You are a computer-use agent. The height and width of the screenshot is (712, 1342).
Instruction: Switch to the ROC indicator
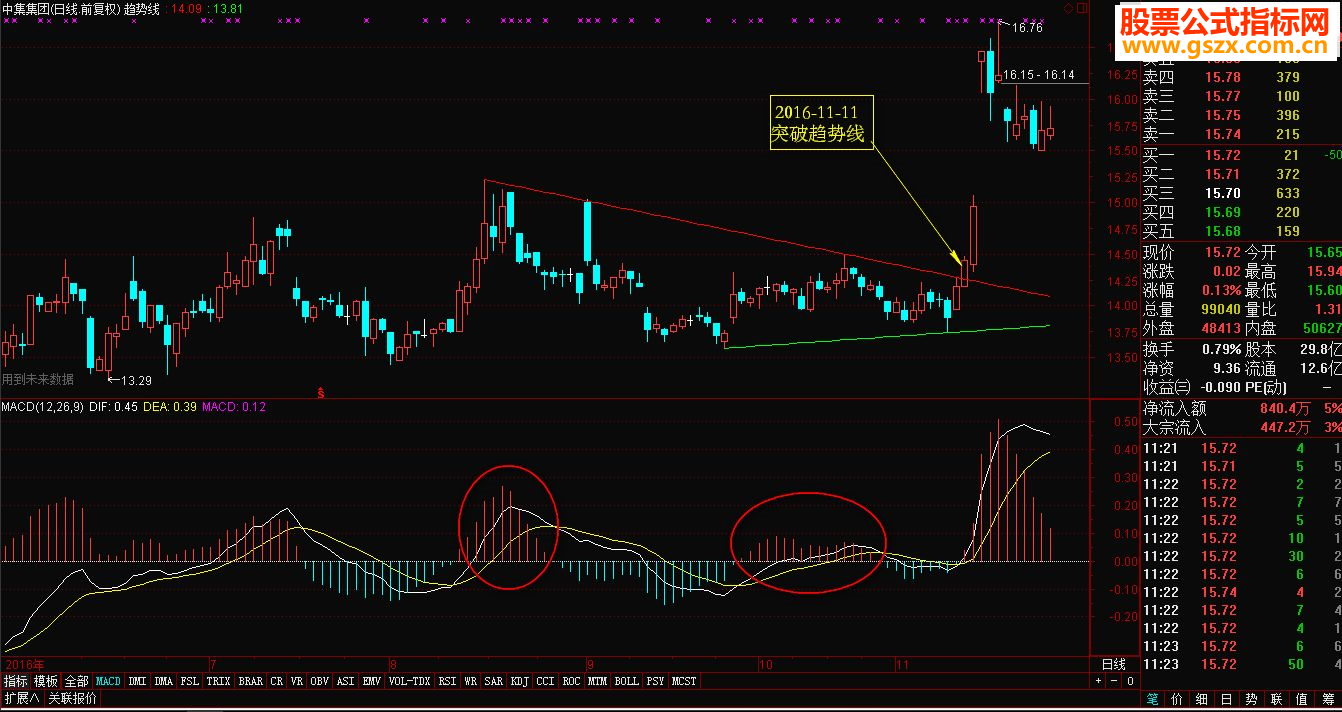572,681
